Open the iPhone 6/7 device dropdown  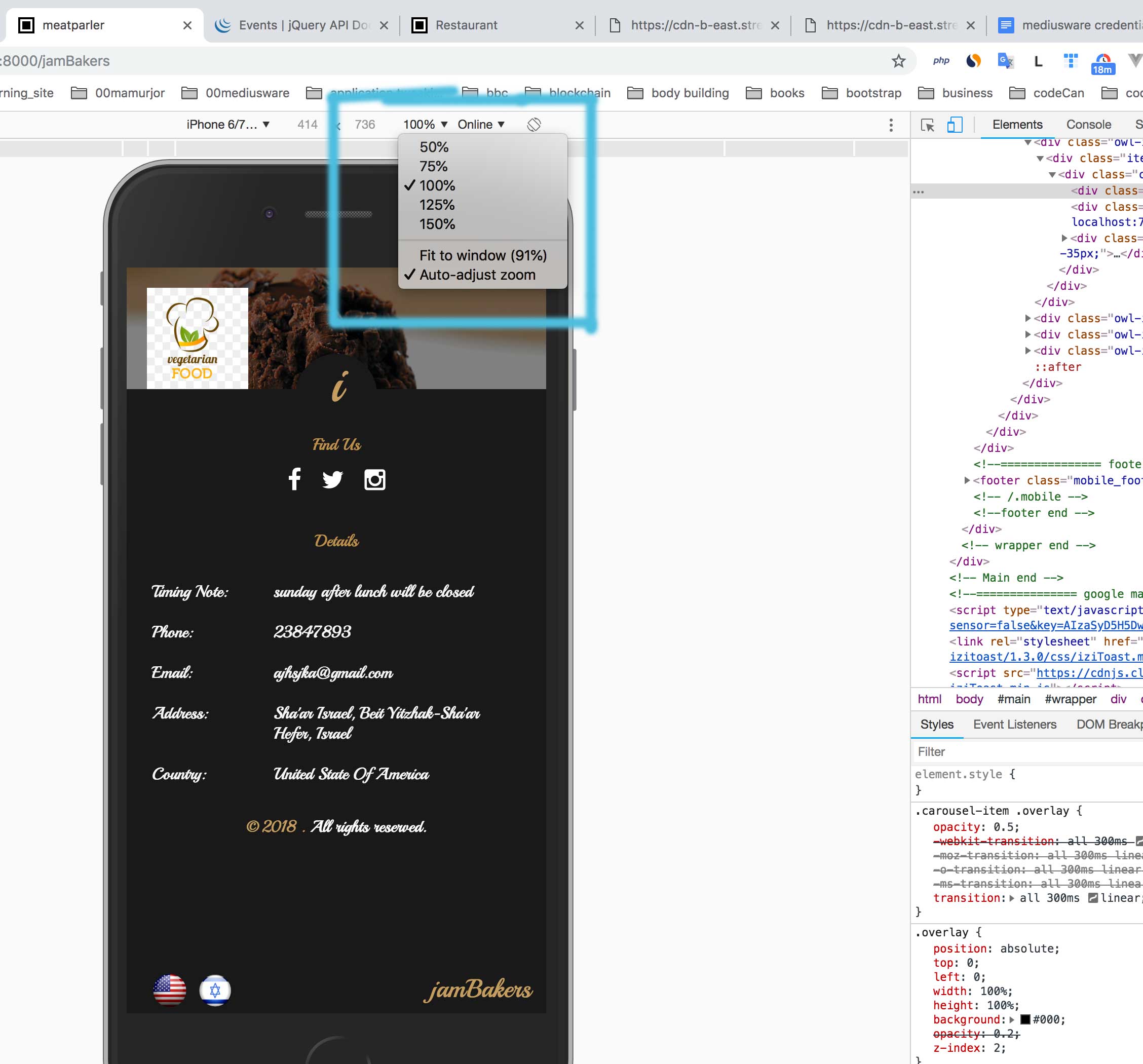pyautogui.click(x=228, y=125)
